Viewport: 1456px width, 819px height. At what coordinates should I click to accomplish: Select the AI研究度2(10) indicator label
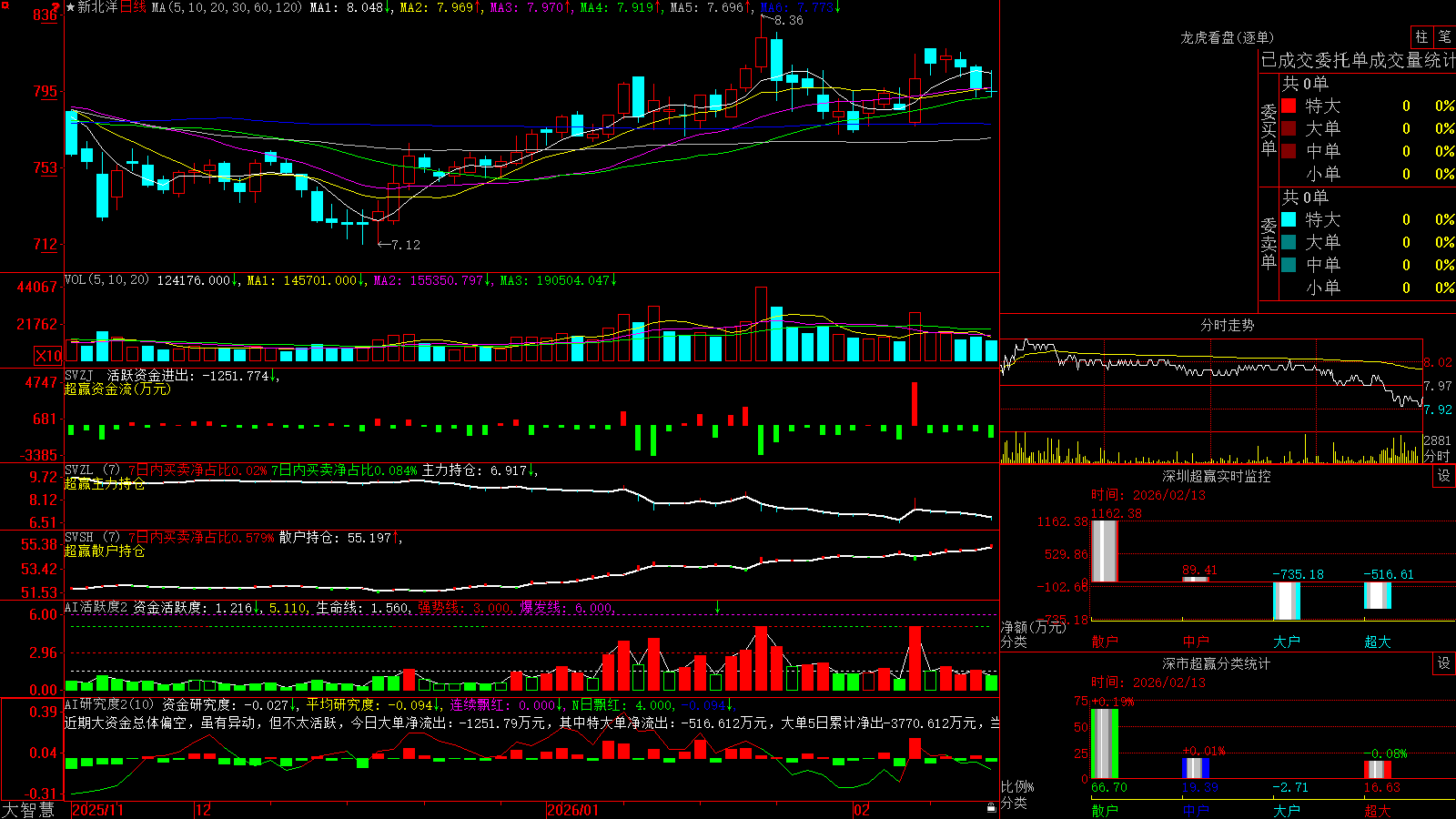pos(109,704)
